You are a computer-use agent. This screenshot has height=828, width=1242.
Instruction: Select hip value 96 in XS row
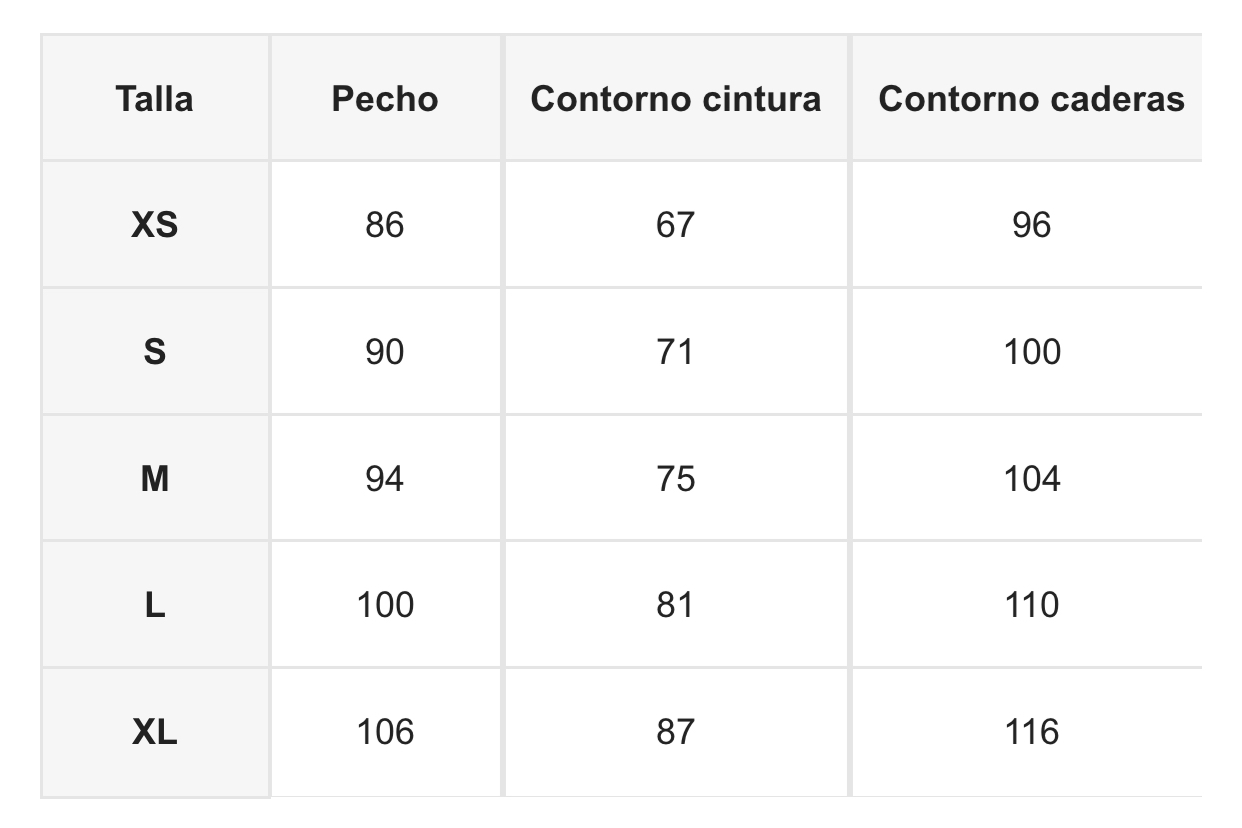coord(1031,225)
